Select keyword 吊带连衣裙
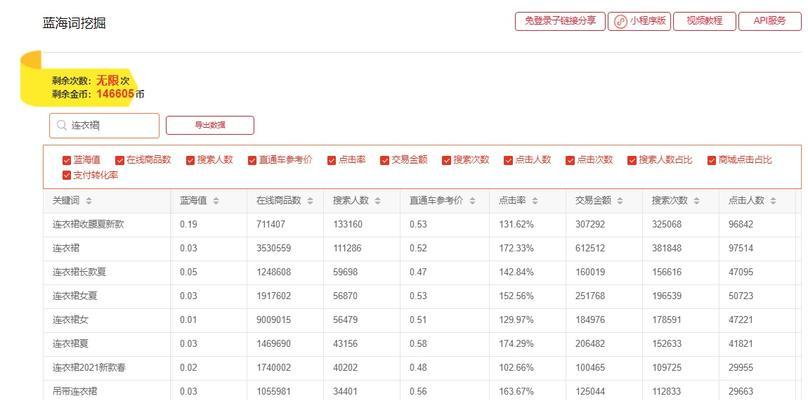 coord(75,391)
